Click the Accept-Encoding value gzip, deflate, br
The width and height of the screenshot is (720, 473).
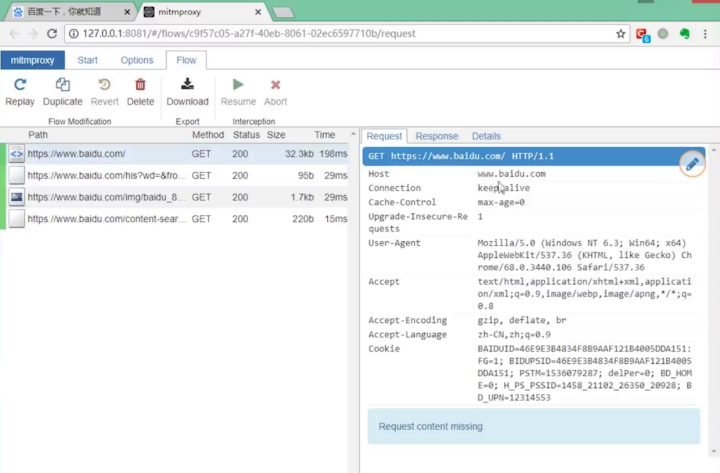click(522, 320)
